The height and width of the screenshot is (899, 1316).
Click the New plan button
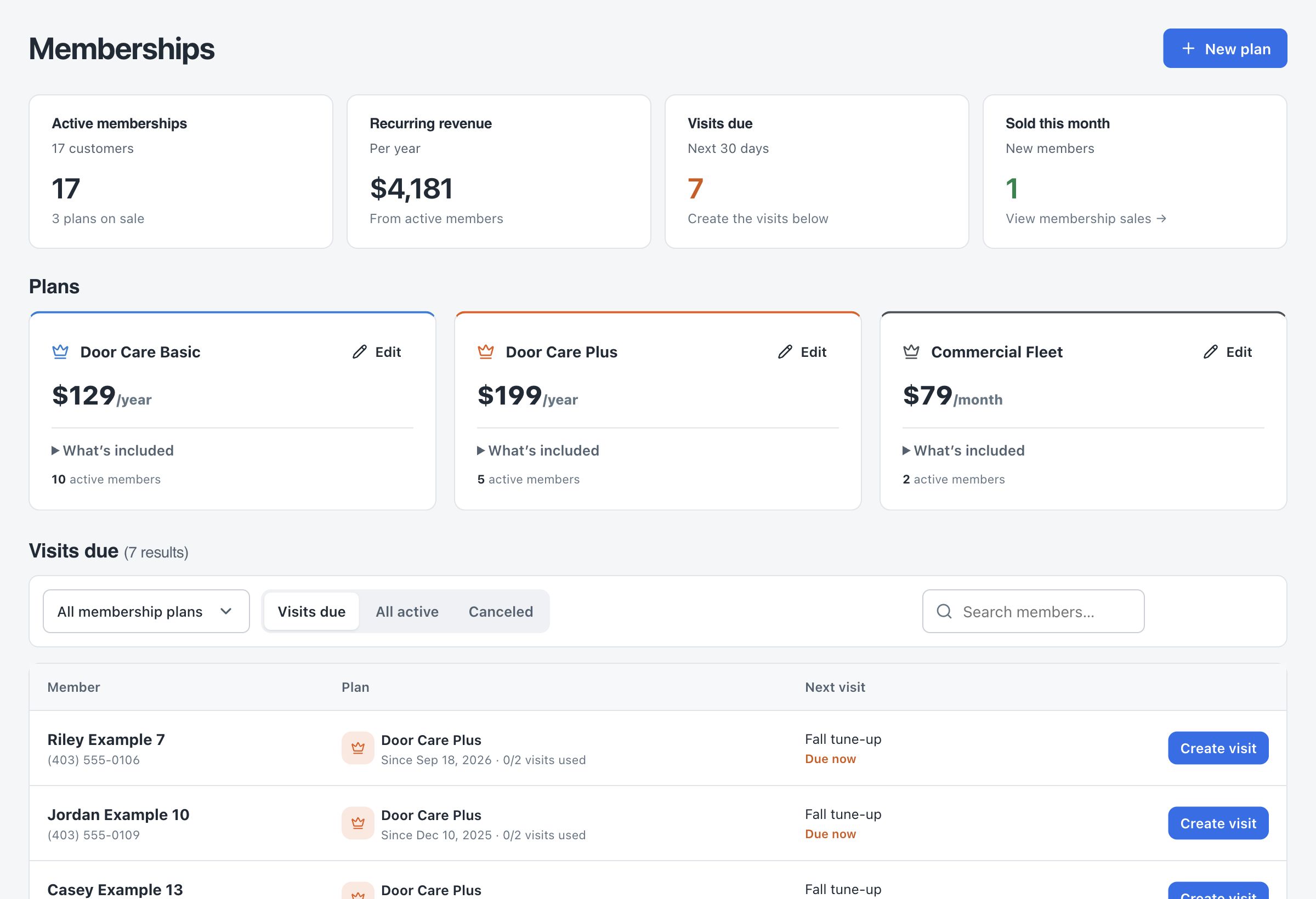1226,49
